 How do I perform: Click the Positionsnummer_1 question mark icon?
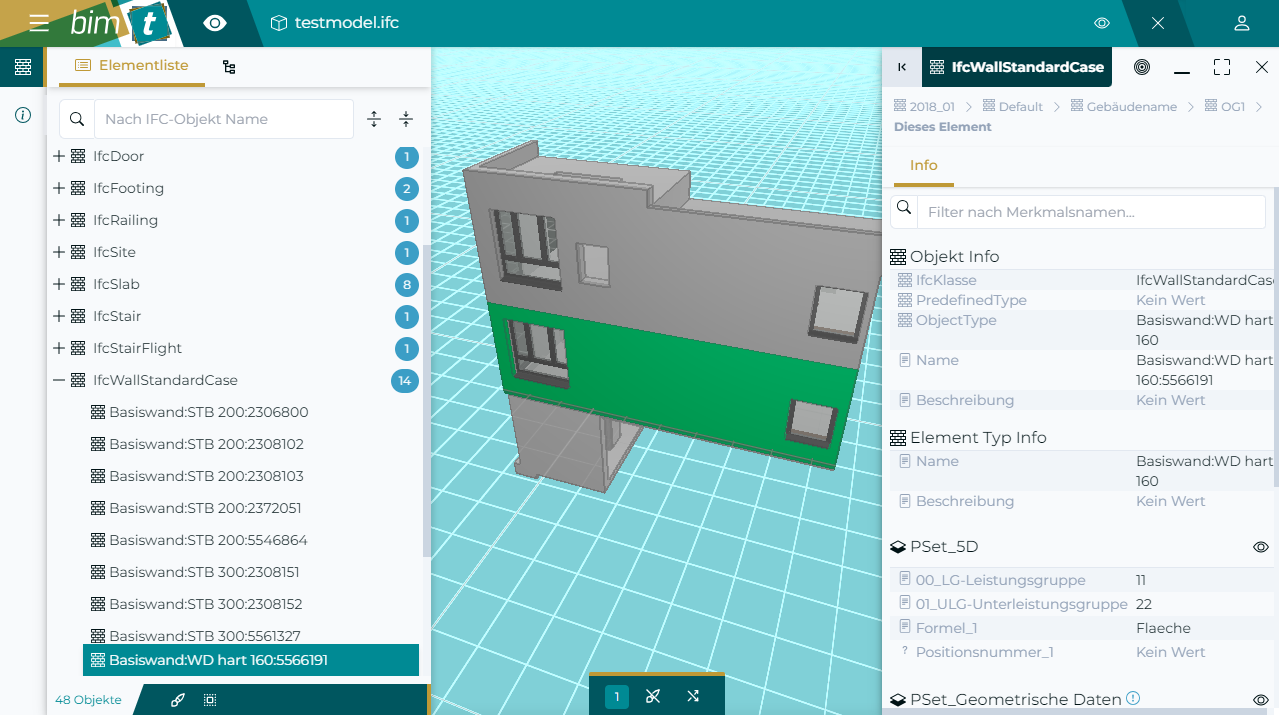pos(904,652)
